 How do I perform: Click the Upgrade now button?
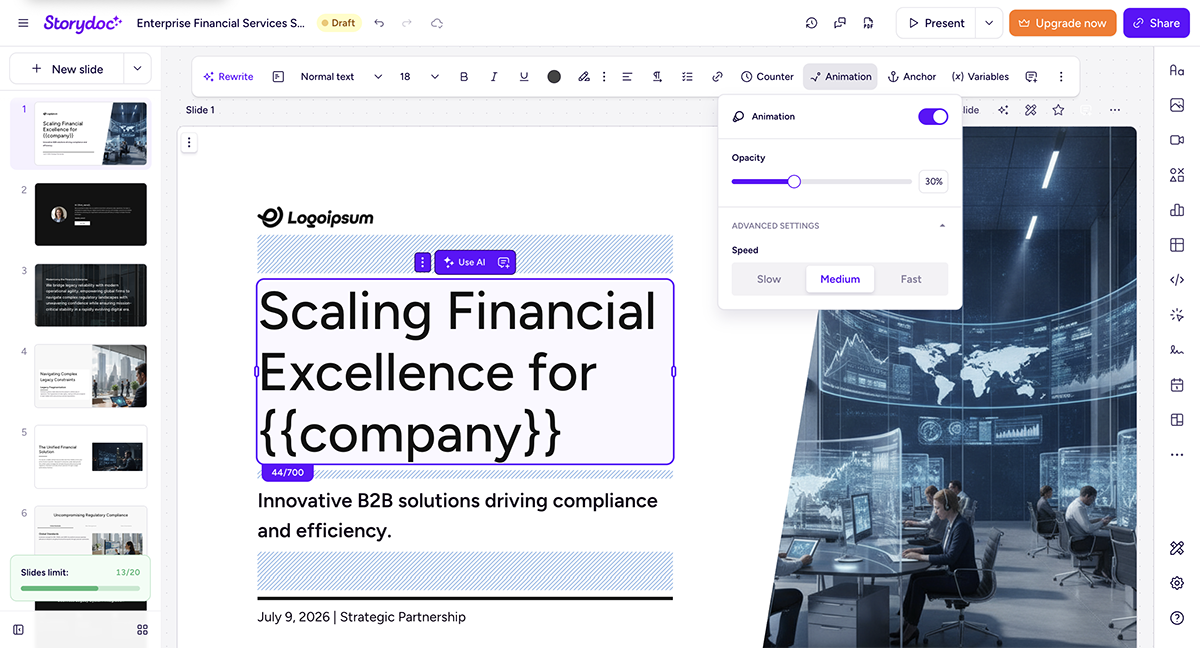(1063, 23)
